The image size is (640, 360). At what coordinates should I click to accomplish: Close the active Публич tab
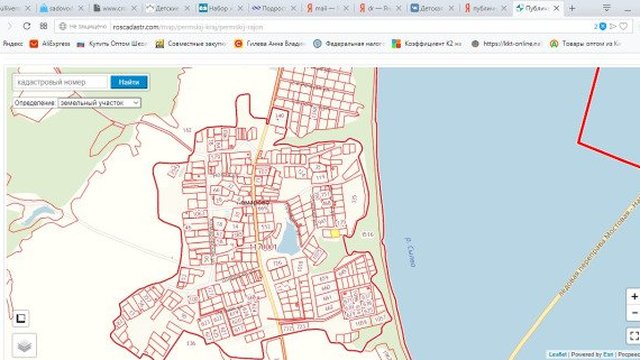tap(556, 8)
